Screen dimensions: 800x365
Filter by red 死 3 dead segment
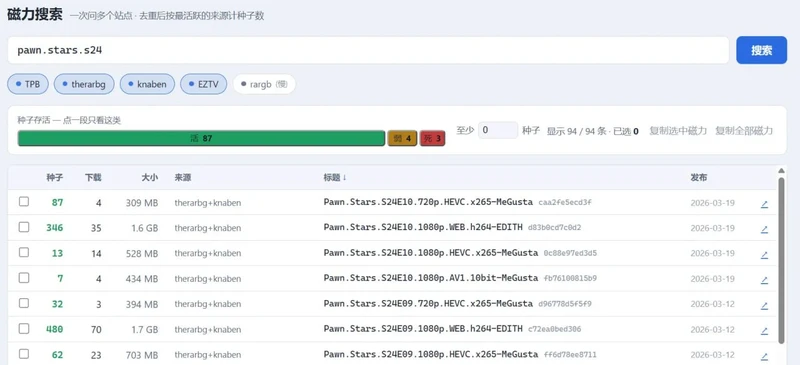[433, 138]
